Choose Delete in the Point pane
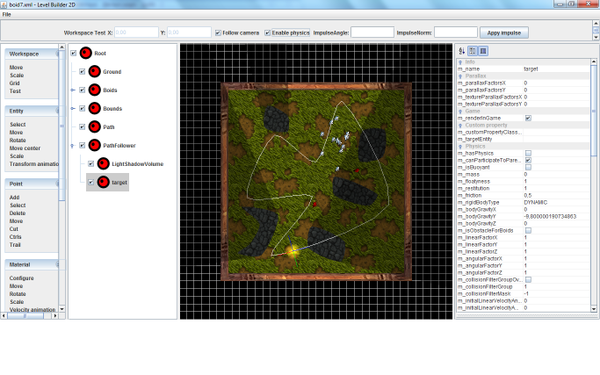 click(18, 213)
